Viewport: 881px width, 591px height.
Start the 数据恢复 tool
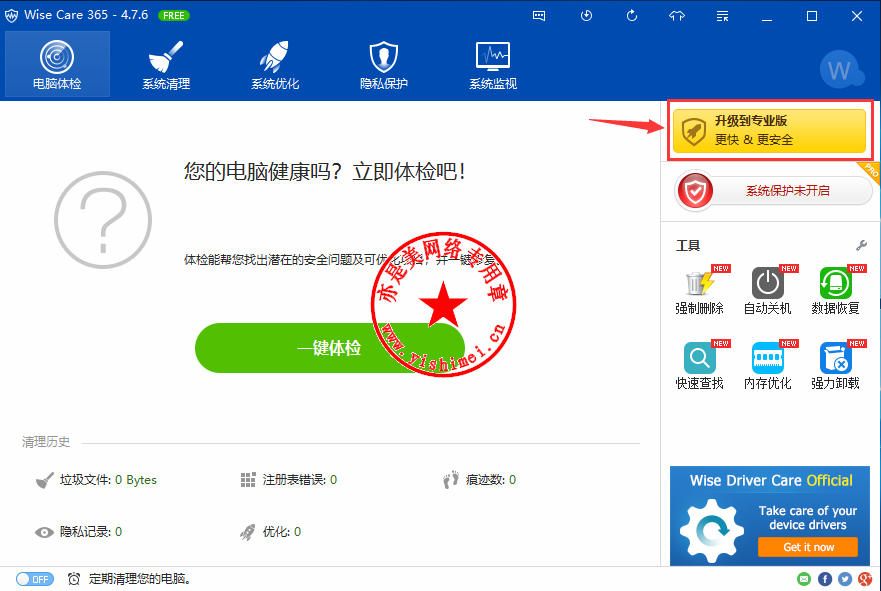(x=835, y=290)
